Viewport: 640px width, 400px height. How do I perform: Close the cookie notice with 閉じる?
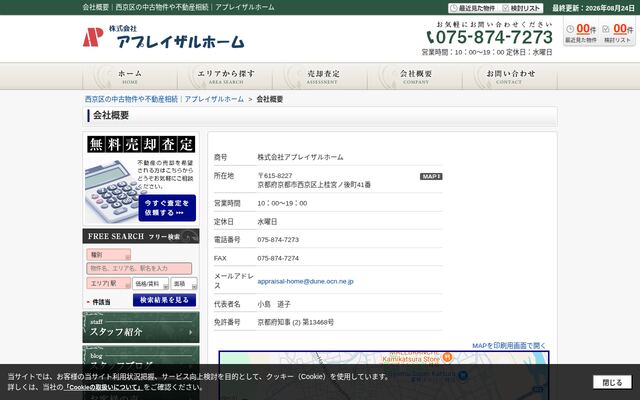[x=612, y=382]
